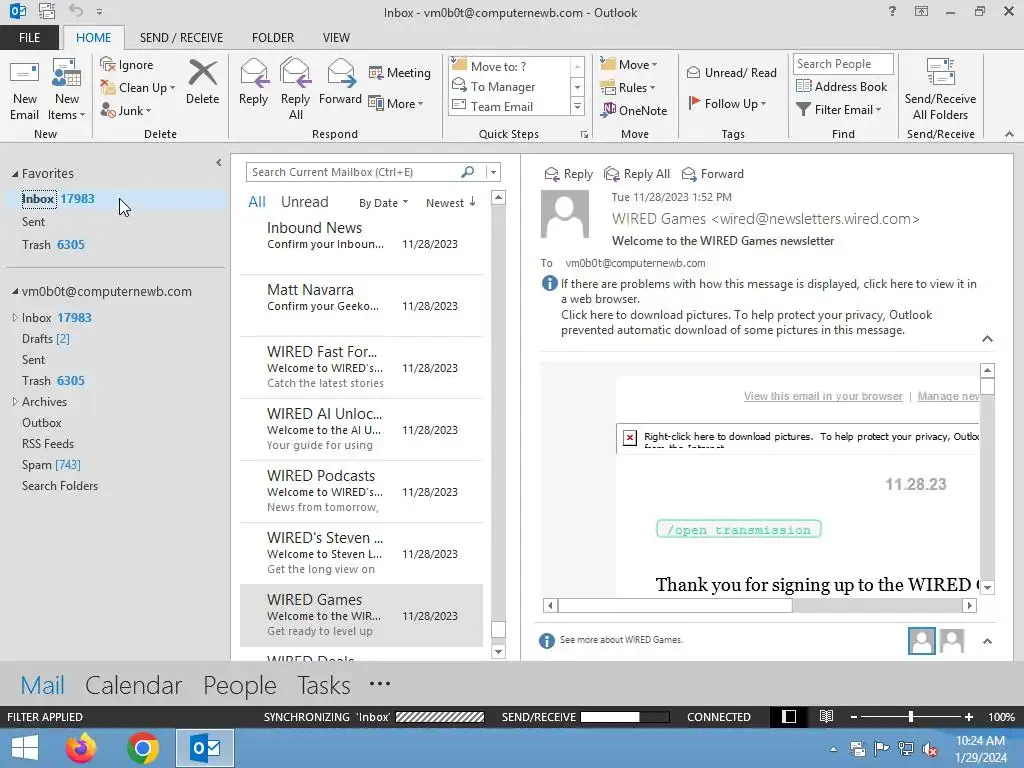Open People navigation
1024x768 pixels.
tap(240, 685)
